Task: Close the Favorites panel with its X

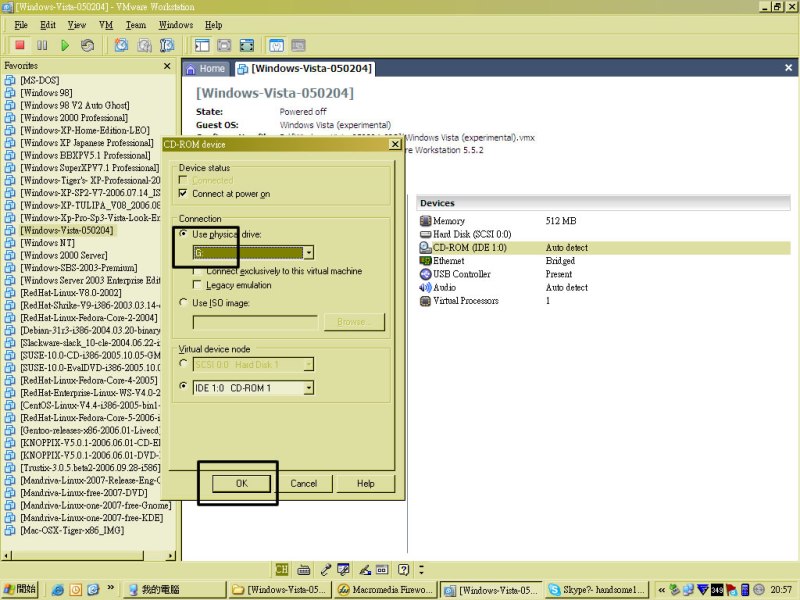Action: click(x=167, y=66)
